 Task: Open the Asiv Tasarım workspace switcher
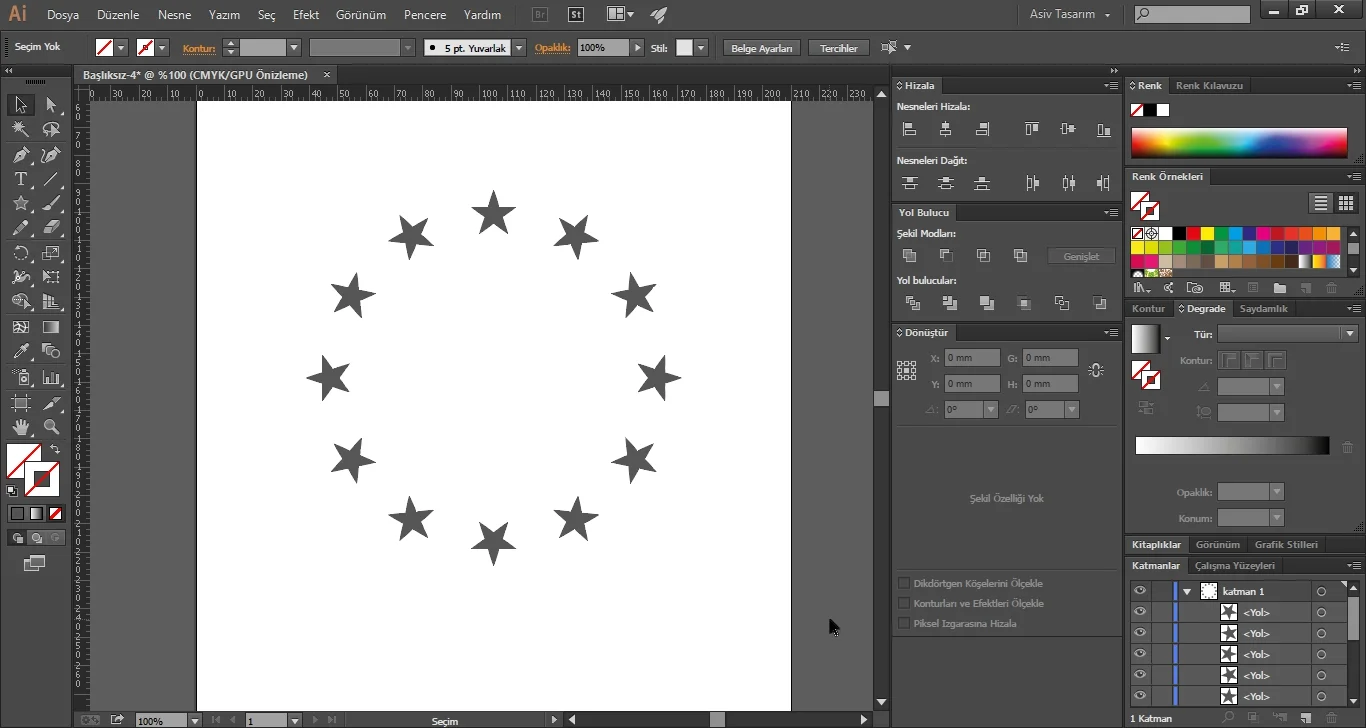[x=1070, y=14]
